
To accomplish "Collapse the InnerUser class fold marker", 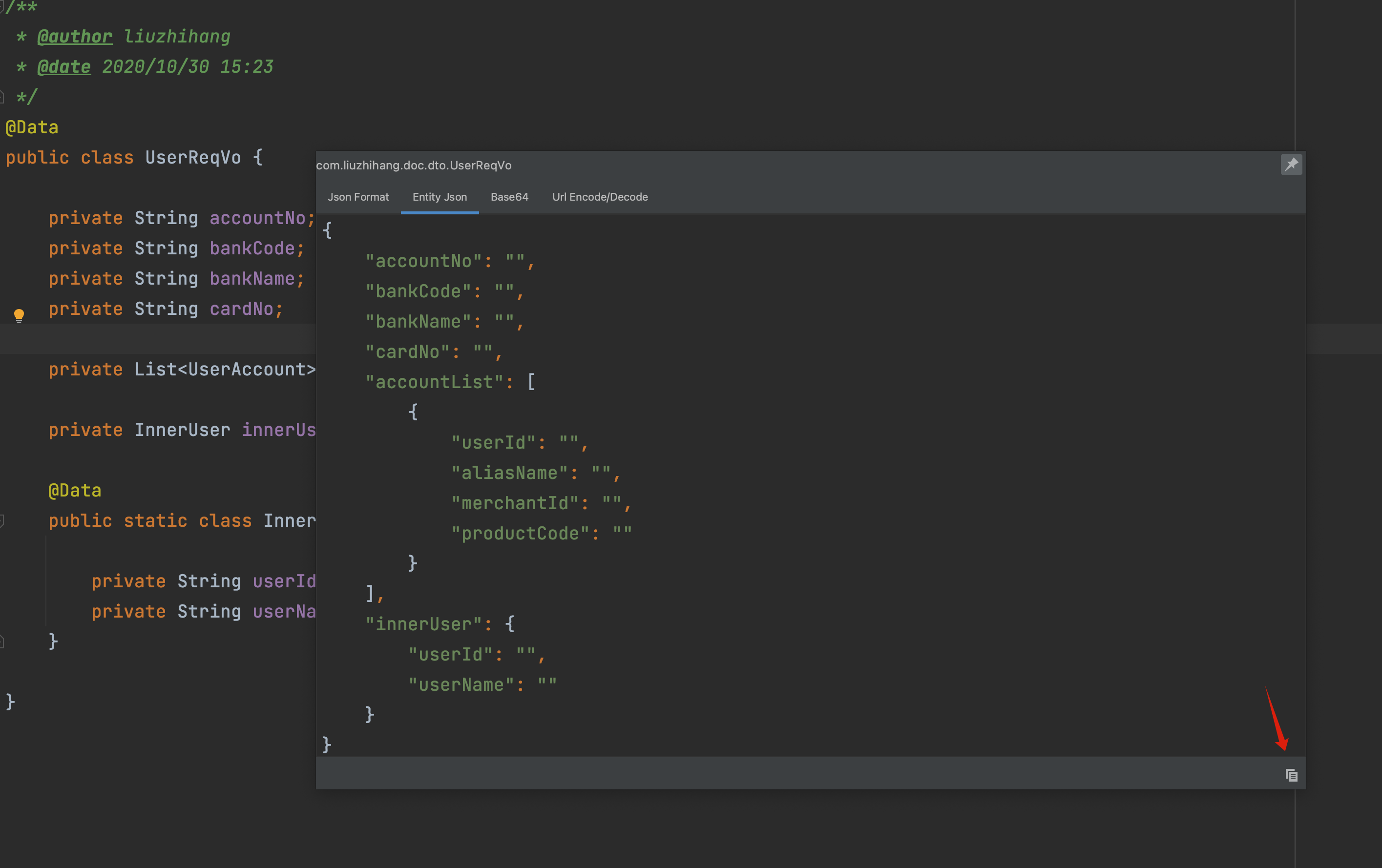I will [x=2, y=521].
